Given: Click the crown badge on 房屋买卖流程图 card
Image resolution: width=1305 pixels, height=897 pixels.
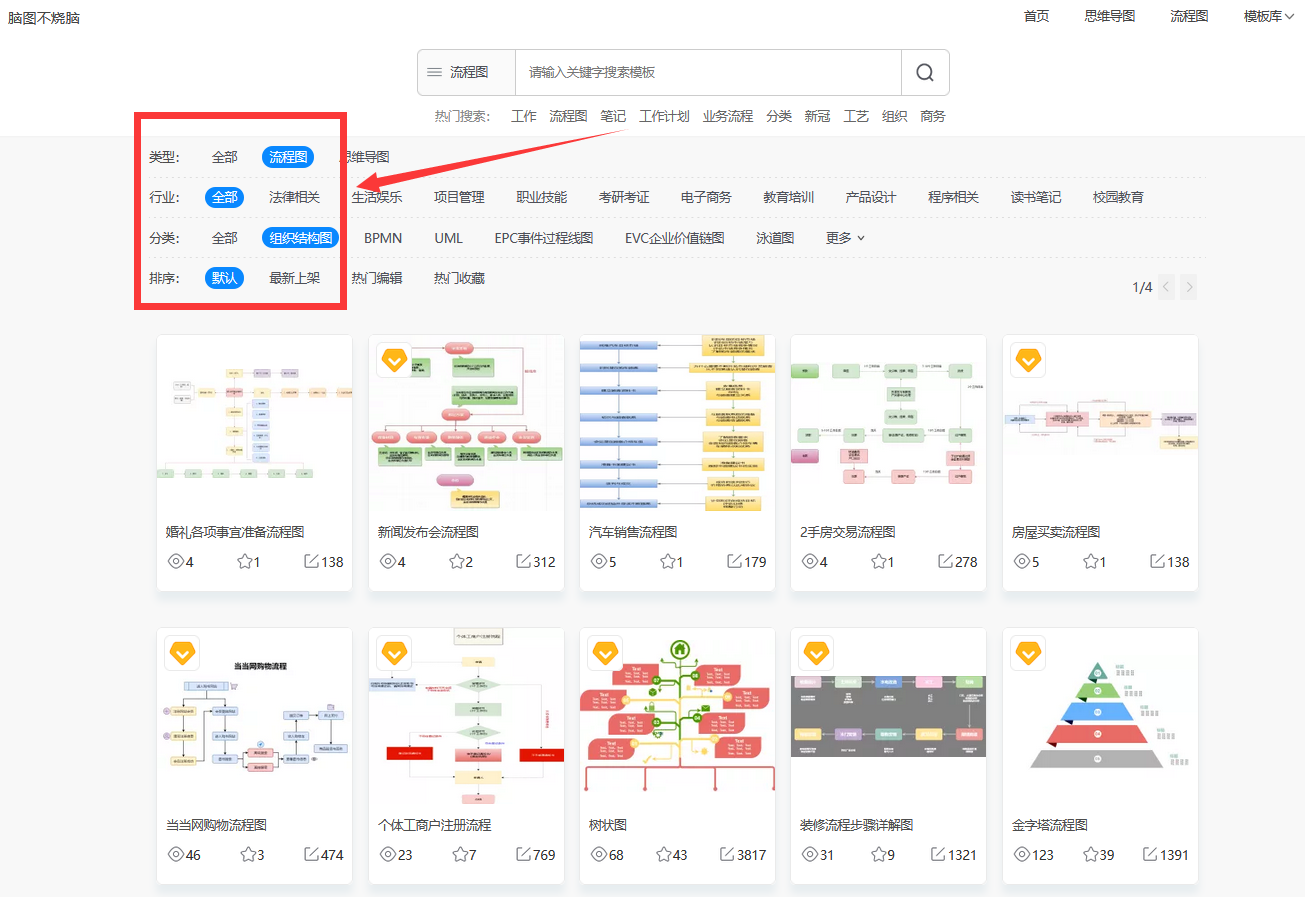Looking at the screenshot, I should (x=1027, y=360).
